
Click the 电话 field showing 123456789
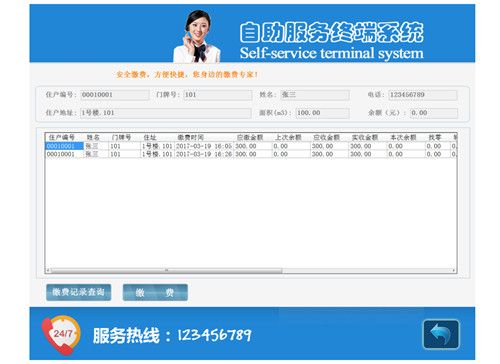click(x=423, y=95)
